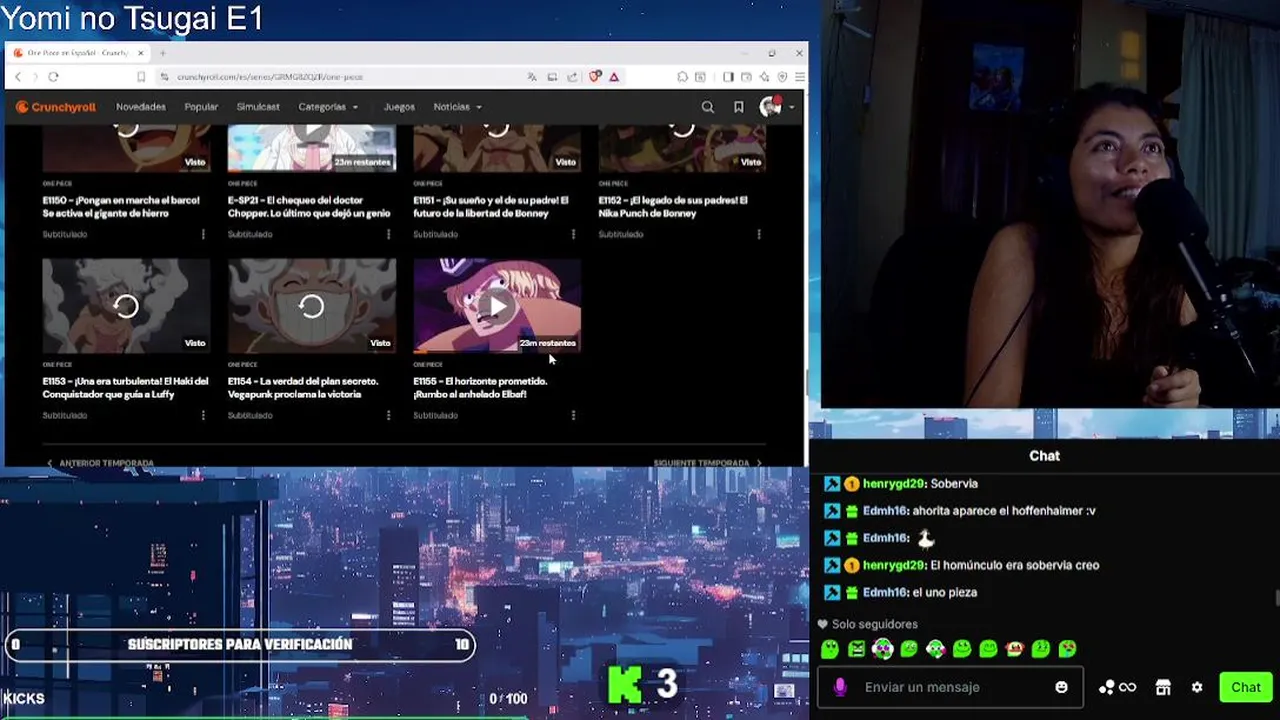Viewport: 1280px width, 720px height.
Task: Open the browser hamburger menu
Action: coord(799,77)
